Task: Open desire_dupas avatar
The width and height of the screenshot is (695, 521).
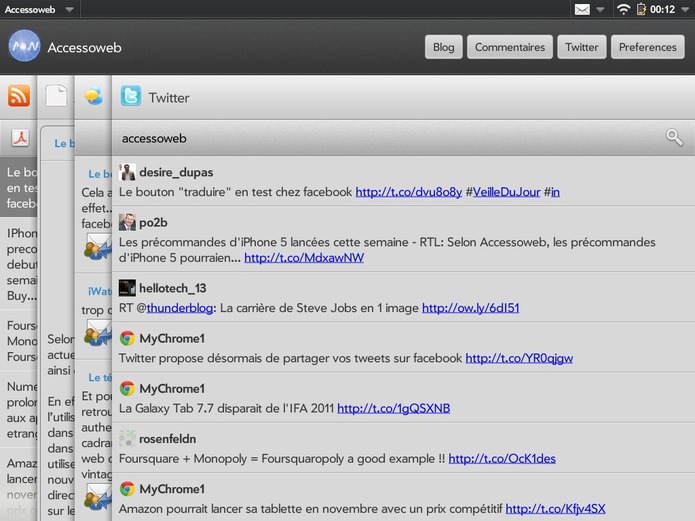Action: click(x=127, y=172)
